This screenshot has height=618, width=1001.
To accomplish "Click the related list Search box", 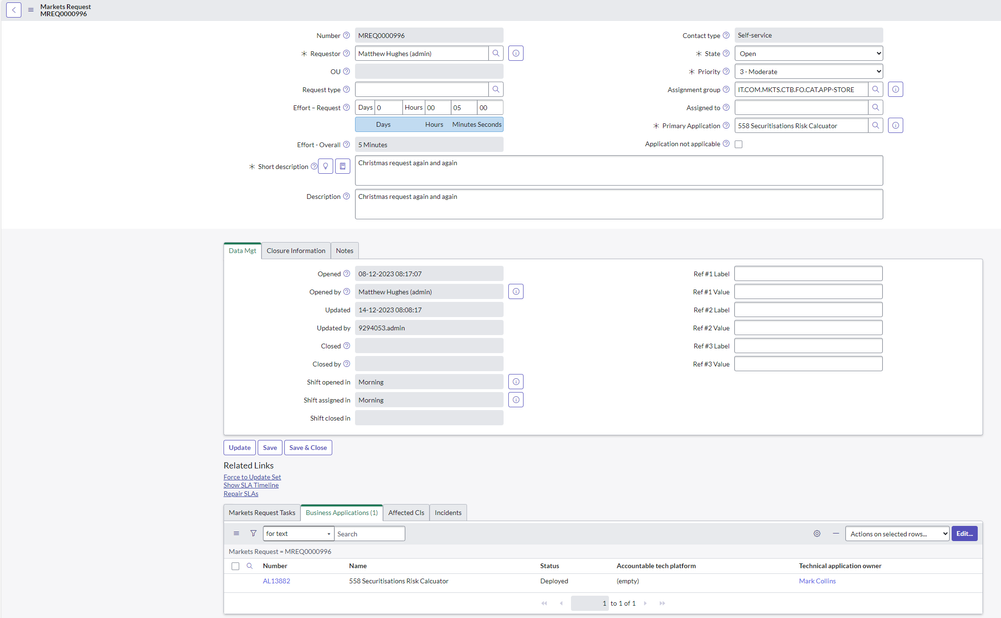I will pos(370,534).
